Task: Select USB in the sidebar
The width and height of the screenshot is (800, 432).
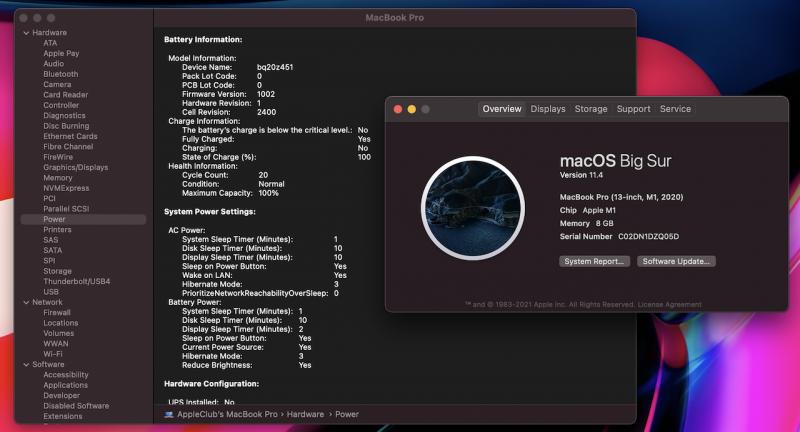Action: click(51, 292)
